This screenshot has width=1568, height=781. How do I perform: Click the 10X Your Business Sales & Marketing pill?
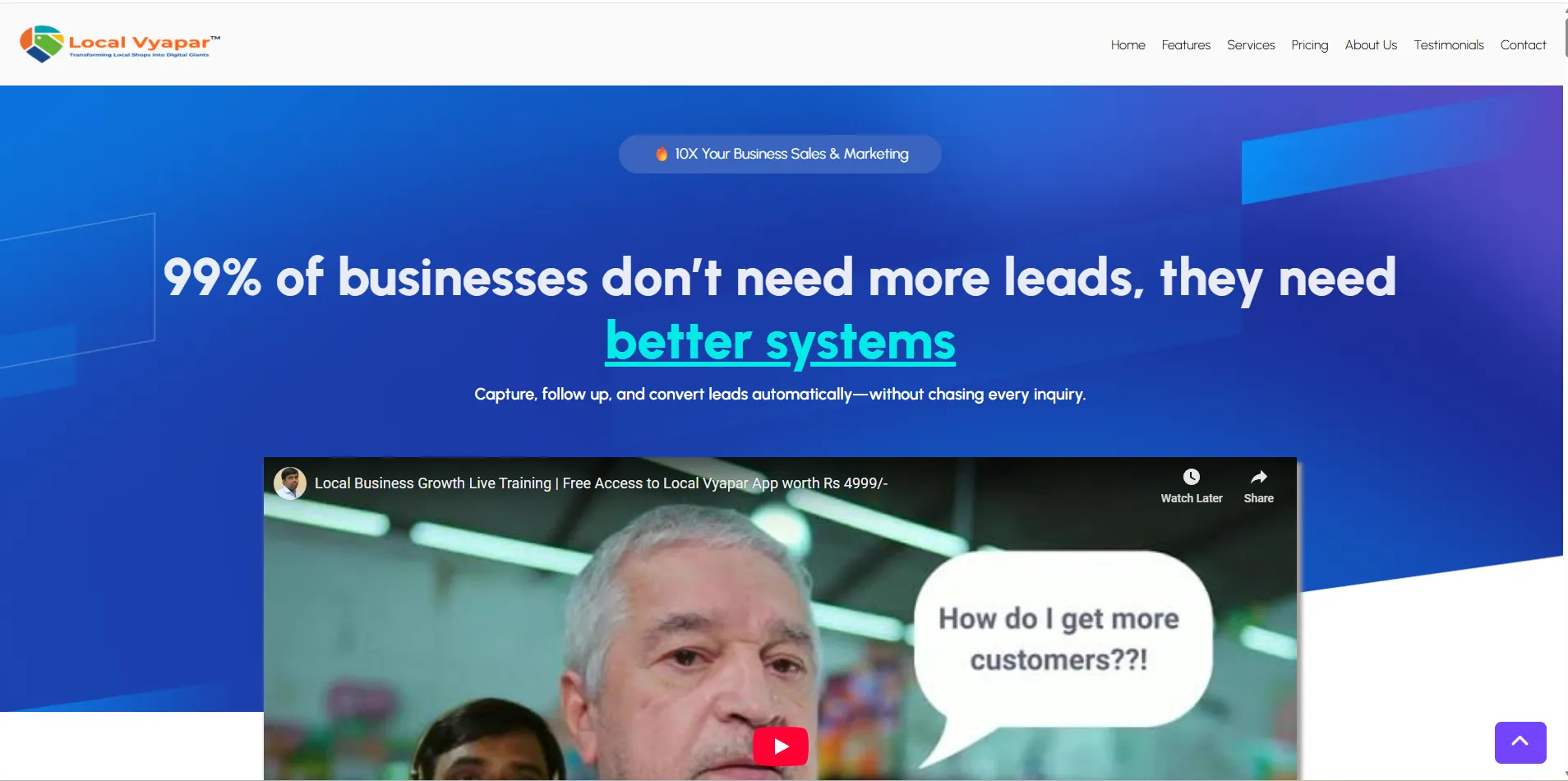point(780,154)
